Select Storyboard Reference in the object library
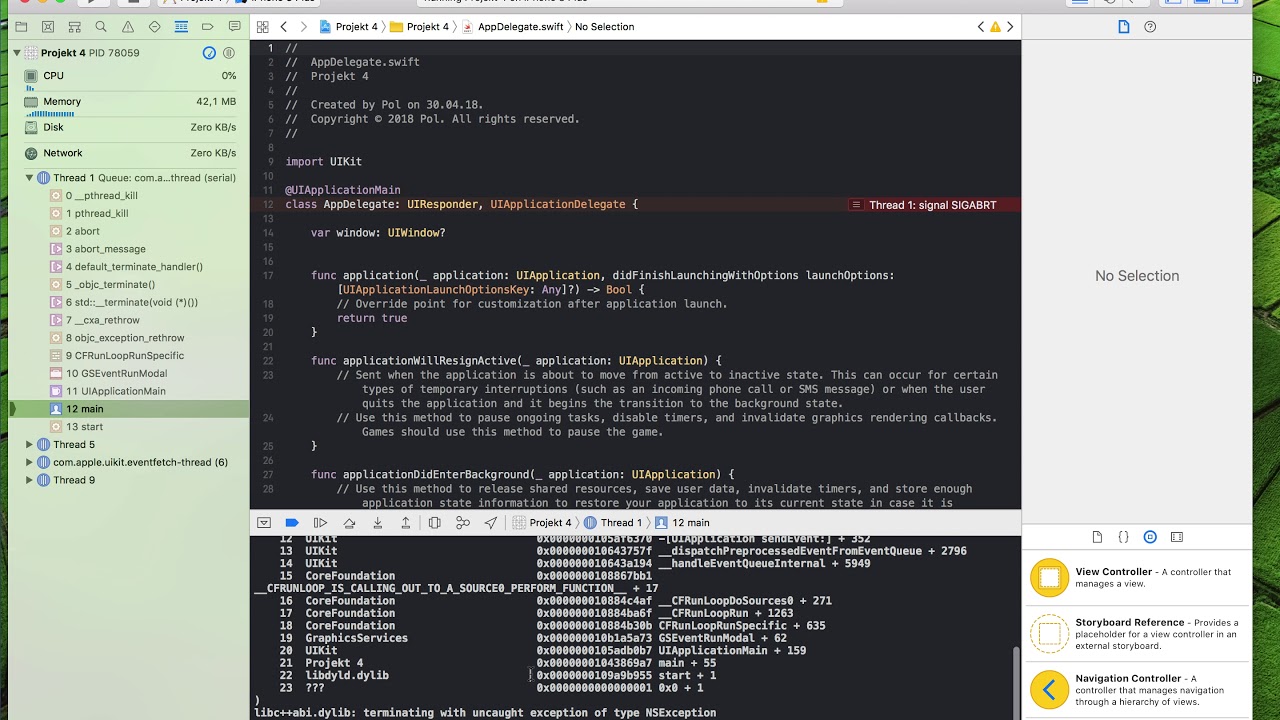Screen dimensions: 1280x720 (x=1137, y=634)
